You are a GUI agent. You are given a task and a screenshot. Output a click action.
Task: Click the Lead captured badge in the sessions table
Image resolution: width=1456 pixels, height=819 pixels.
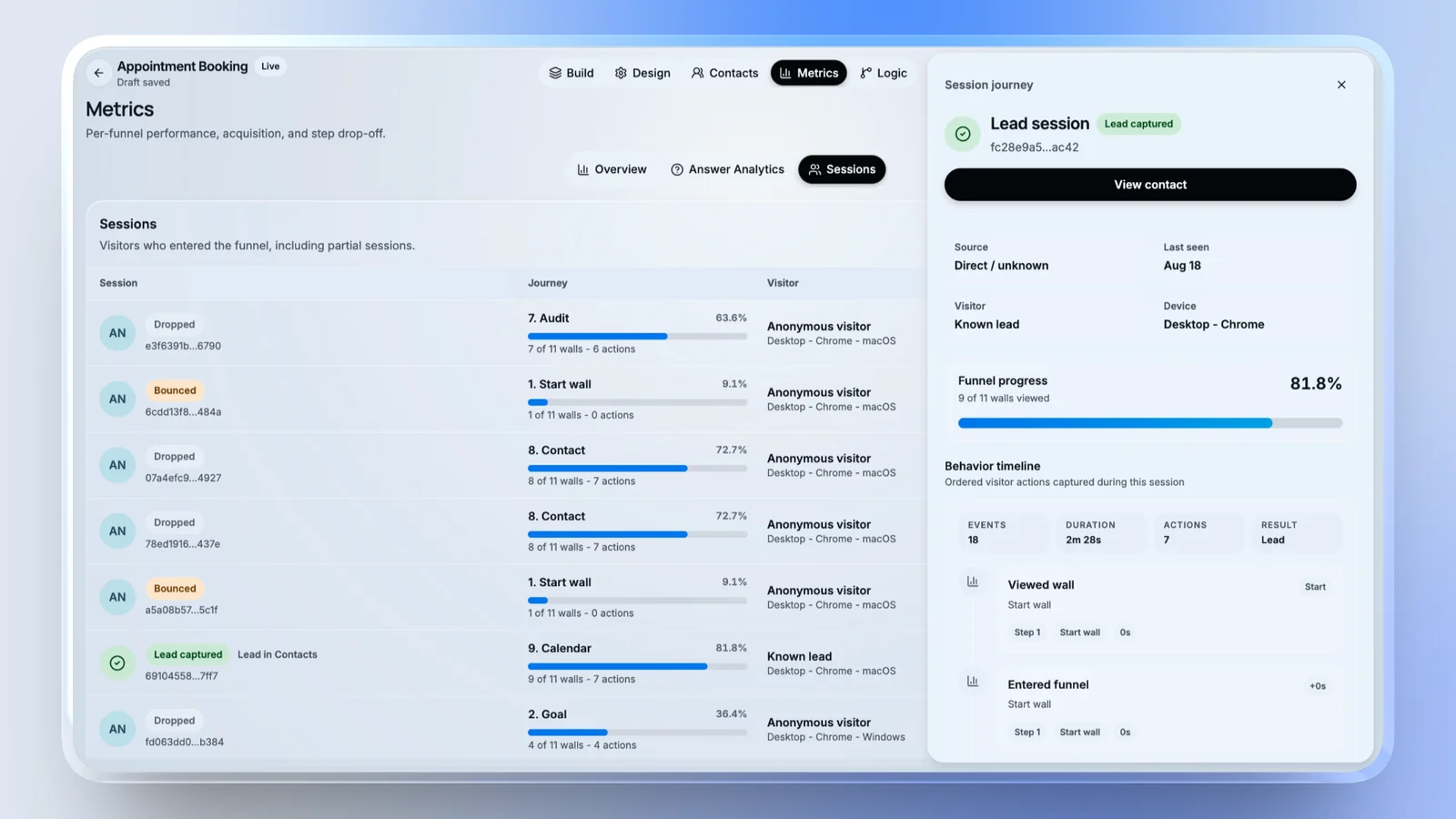[187, 654]
